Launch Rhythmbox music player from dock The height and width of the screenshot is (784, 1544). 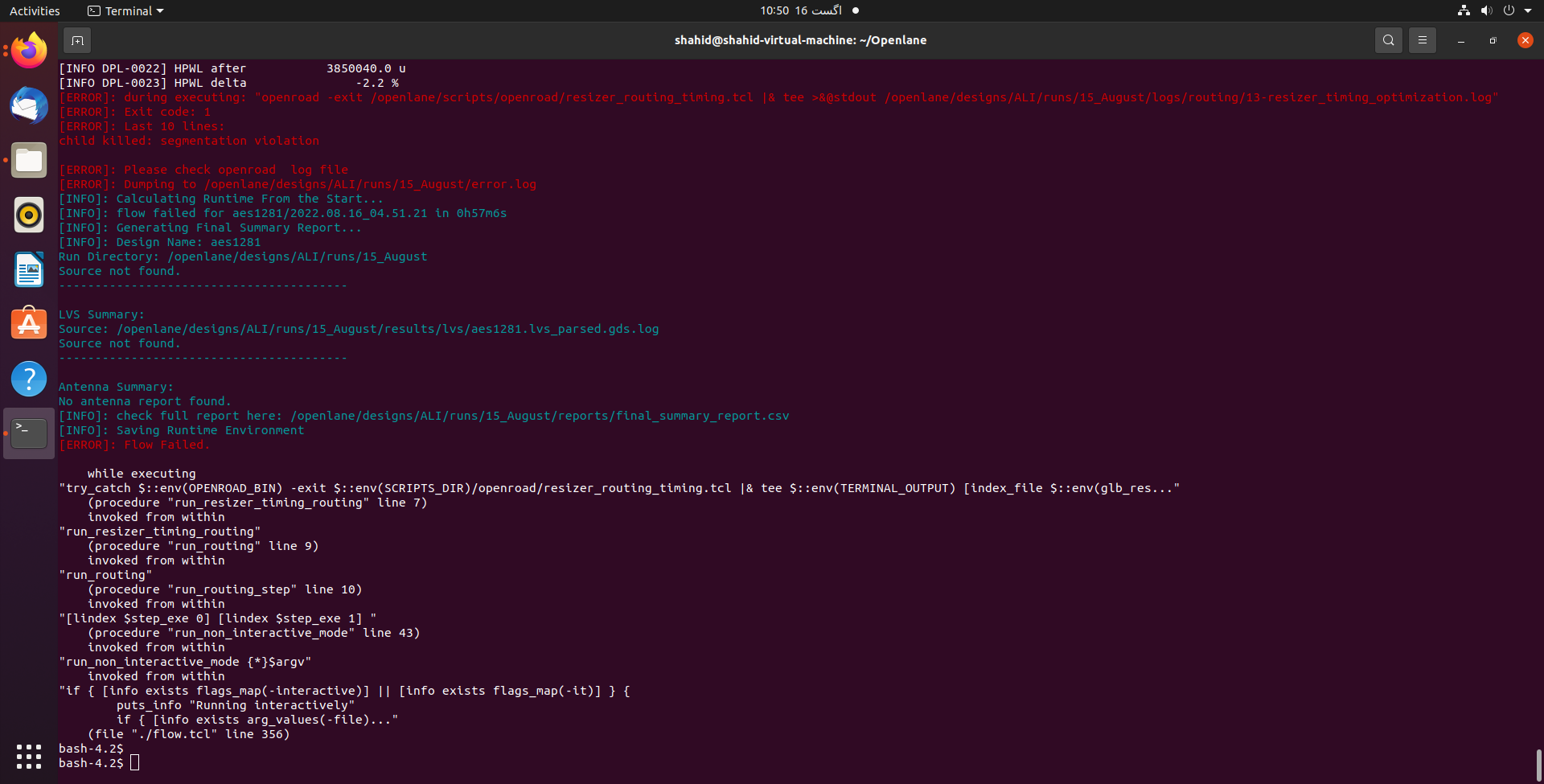pos(28,215)
